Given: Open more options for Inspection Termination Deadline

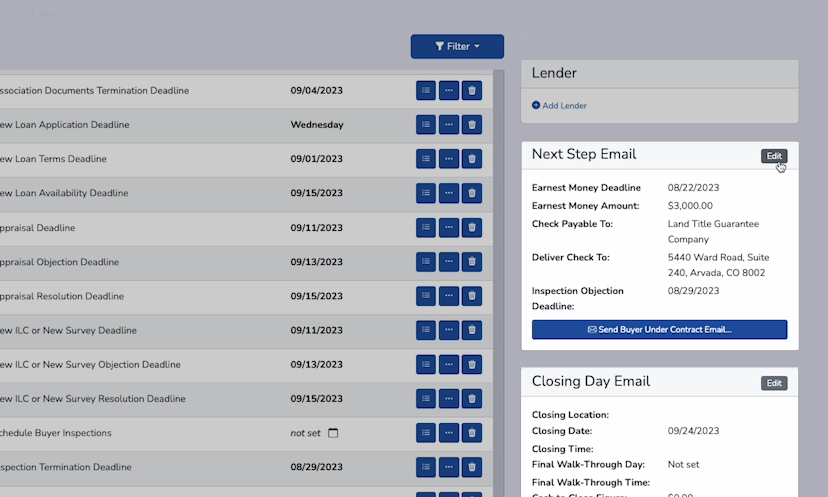Looking at the screenshot, I should tap(449, 467).
